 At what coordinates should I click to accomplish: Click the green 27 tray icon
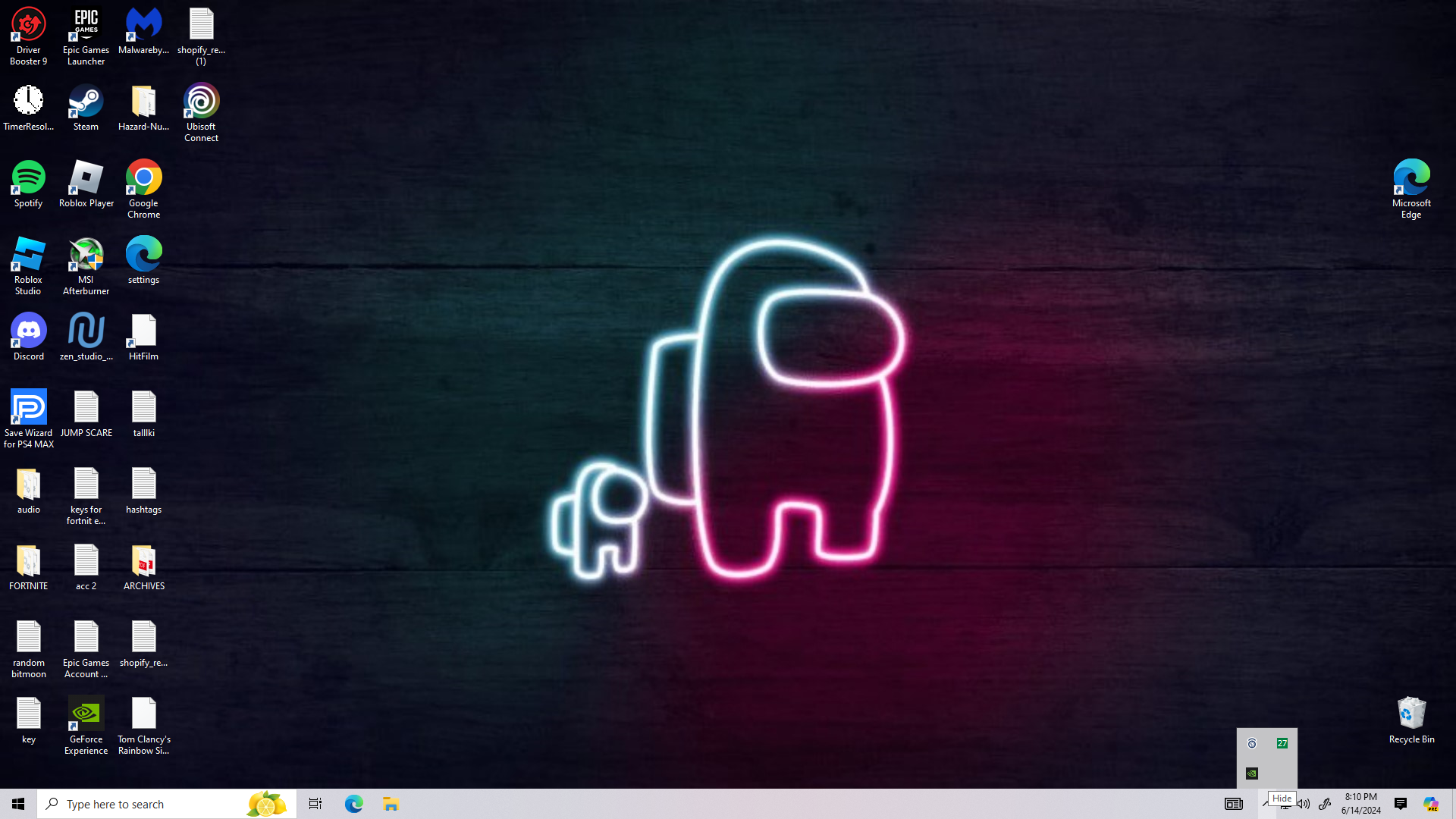(1282, 743)
